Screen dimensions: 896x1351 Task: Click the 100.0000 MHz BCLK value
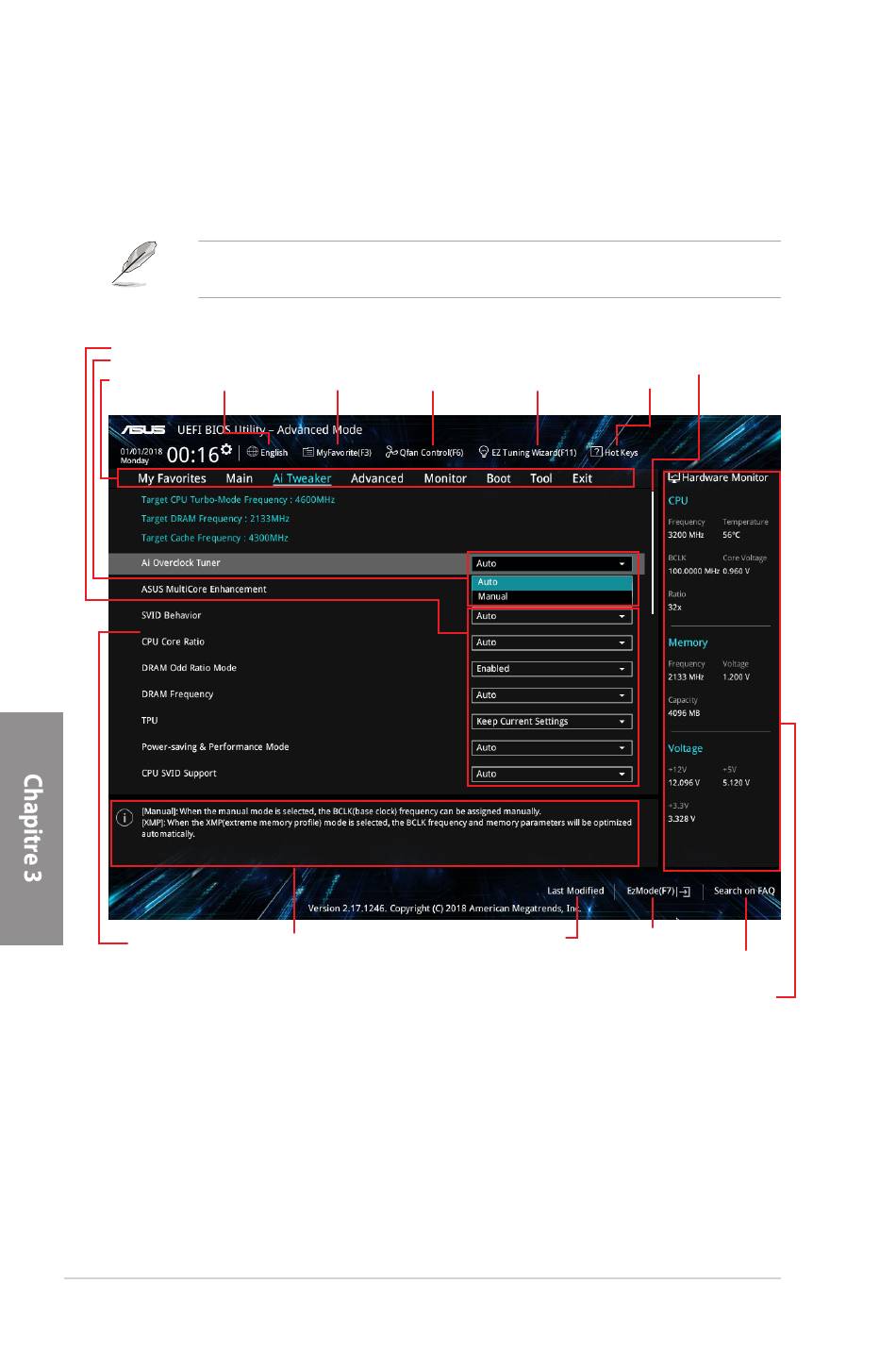click(x=694, y=571)
